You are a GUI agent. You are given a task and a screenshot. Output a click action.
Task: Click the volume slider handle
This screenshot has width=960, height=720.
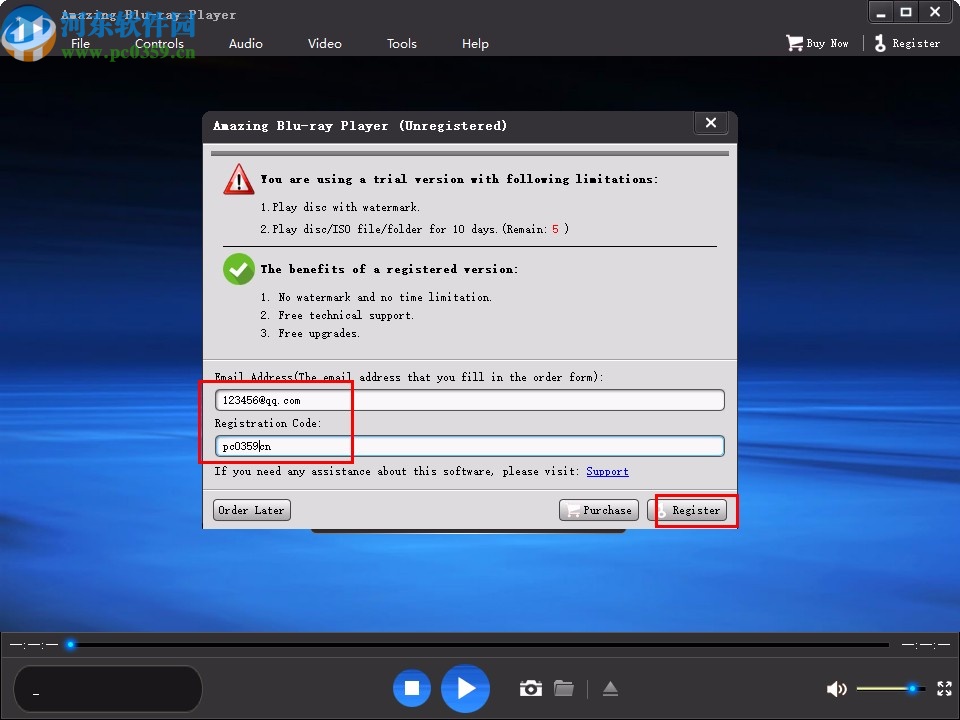pos(912,689)
